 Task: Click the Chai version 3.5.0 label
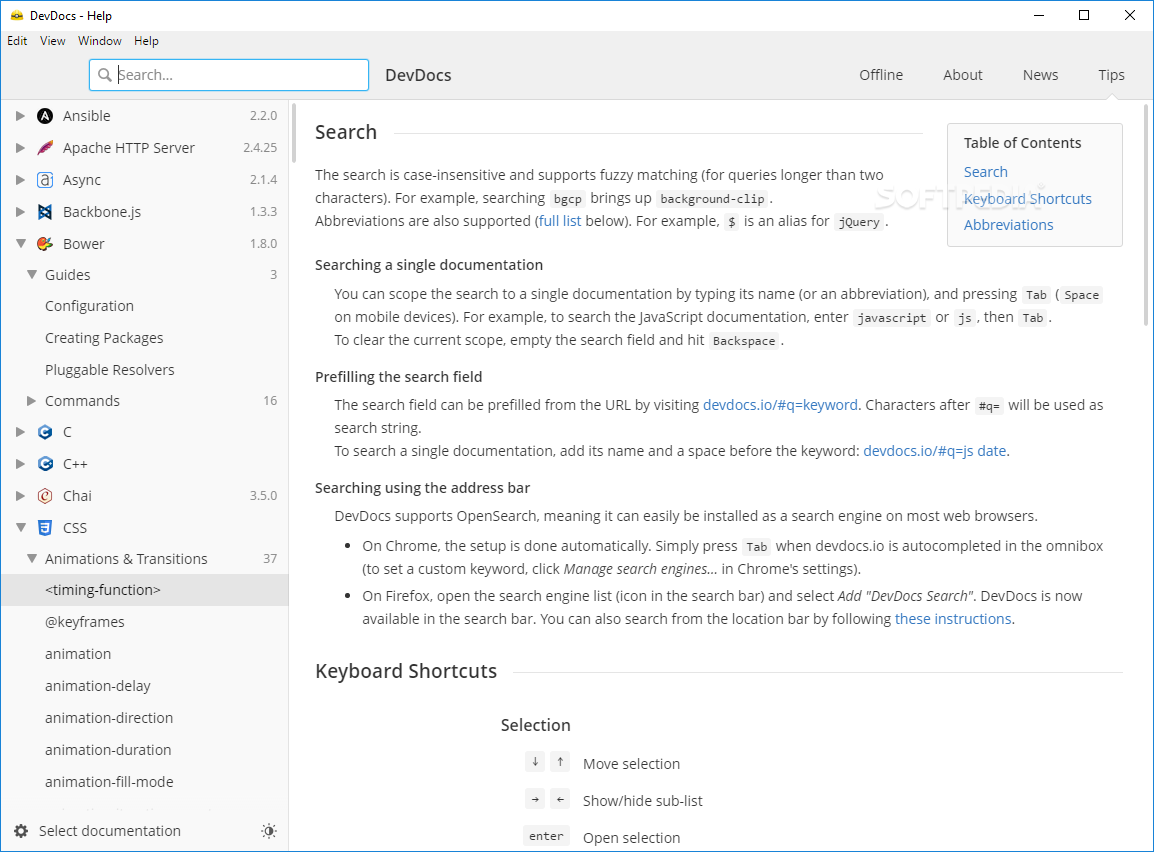point(263,496)
